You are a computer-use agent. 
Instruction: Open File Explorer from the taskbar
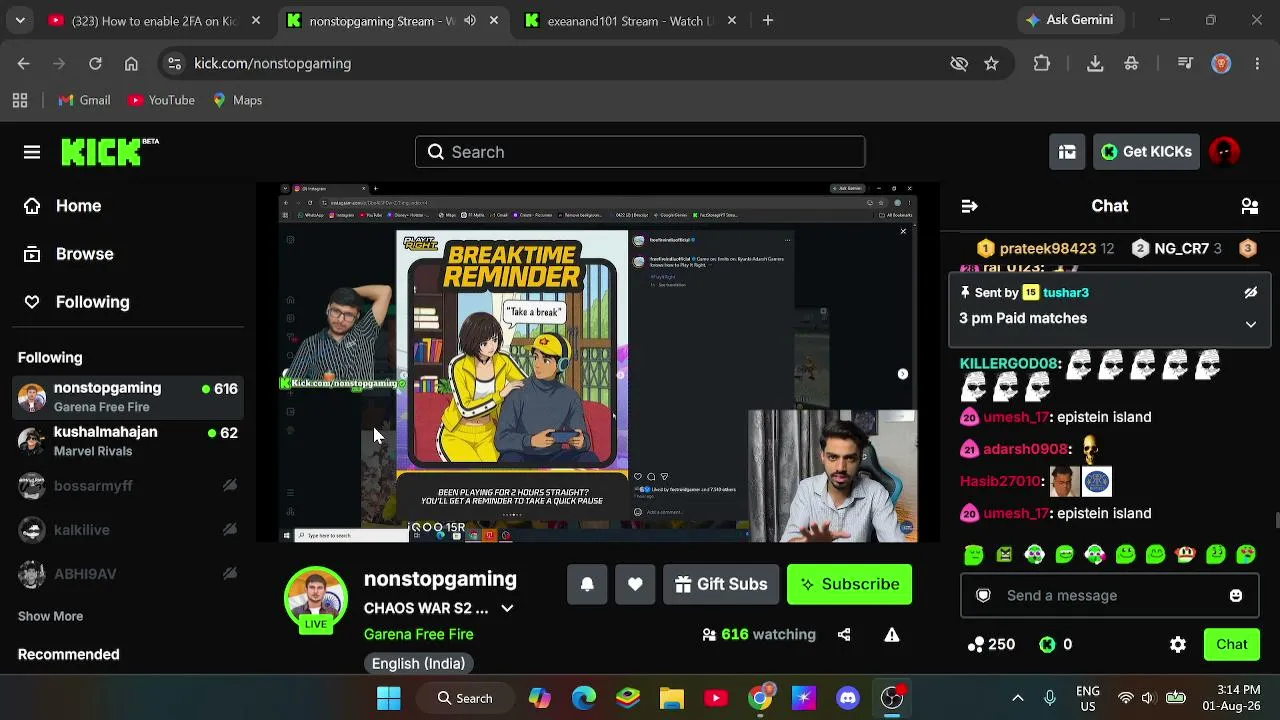672,698
